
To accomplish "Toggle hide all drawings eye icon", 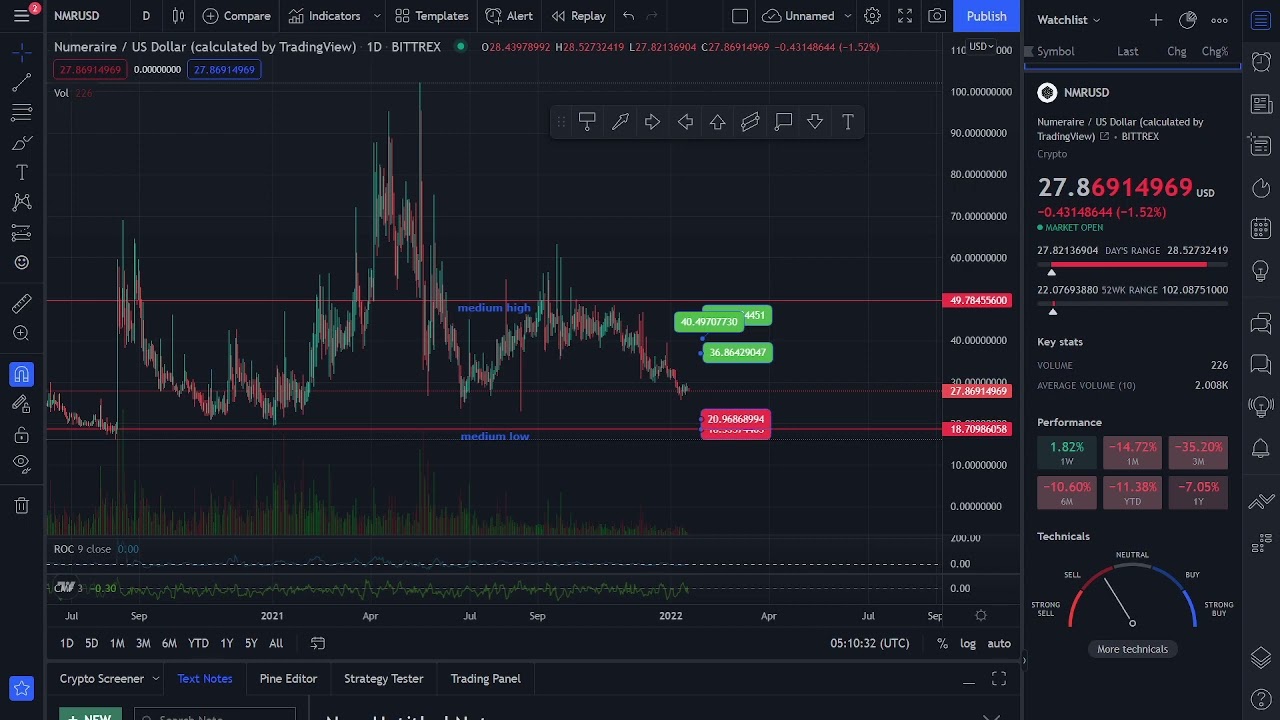I will pyautogui.click(x=21, y=464).
